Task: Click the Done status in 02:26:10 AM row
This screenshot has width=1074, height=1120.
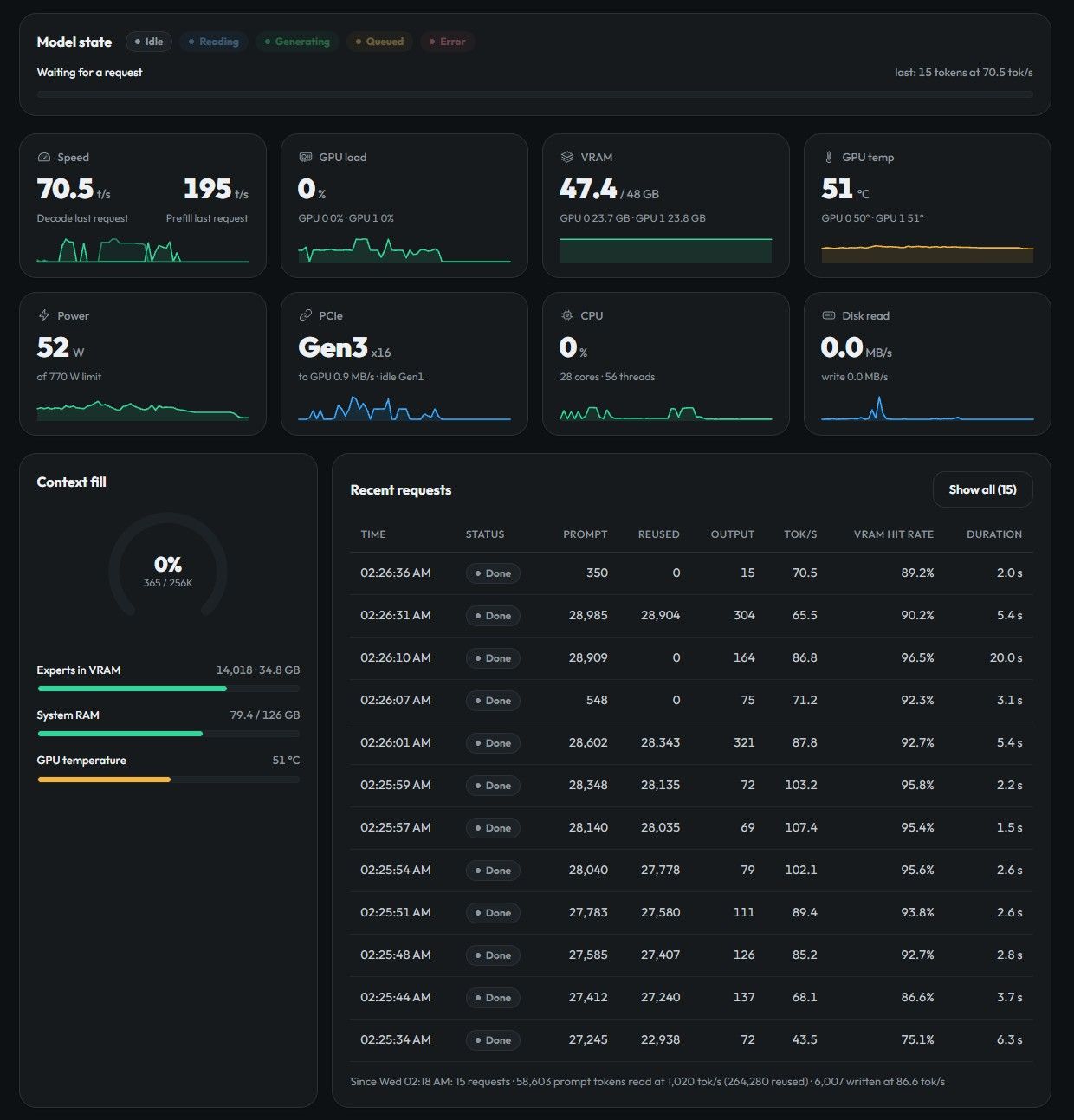Action: pyautogui.click(x=493, y=658)
